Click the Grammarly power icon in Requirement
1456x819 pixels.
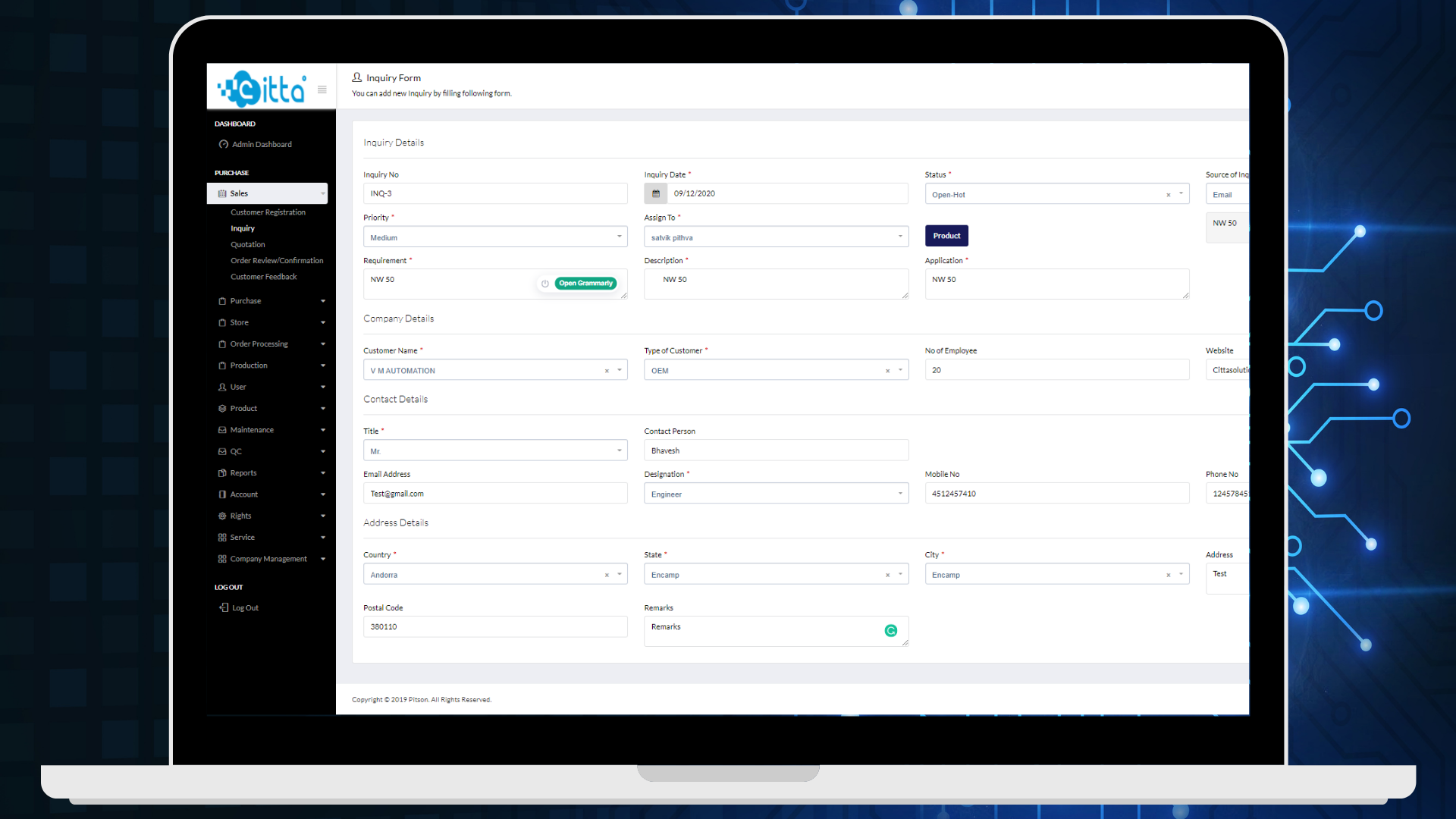(x=545, y=284)
